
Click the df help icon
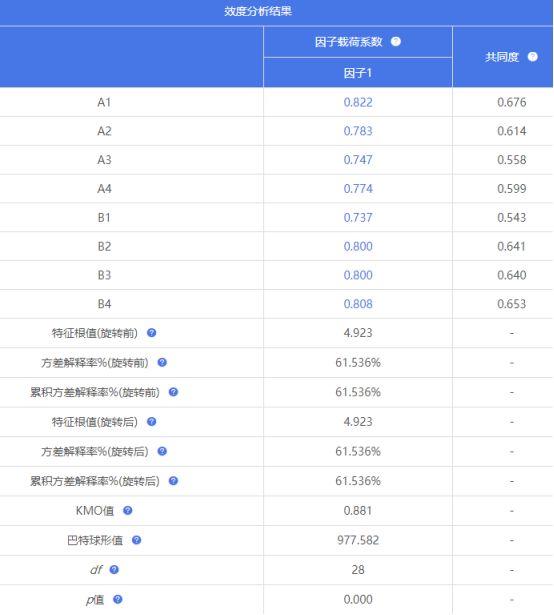click(114, 570)
